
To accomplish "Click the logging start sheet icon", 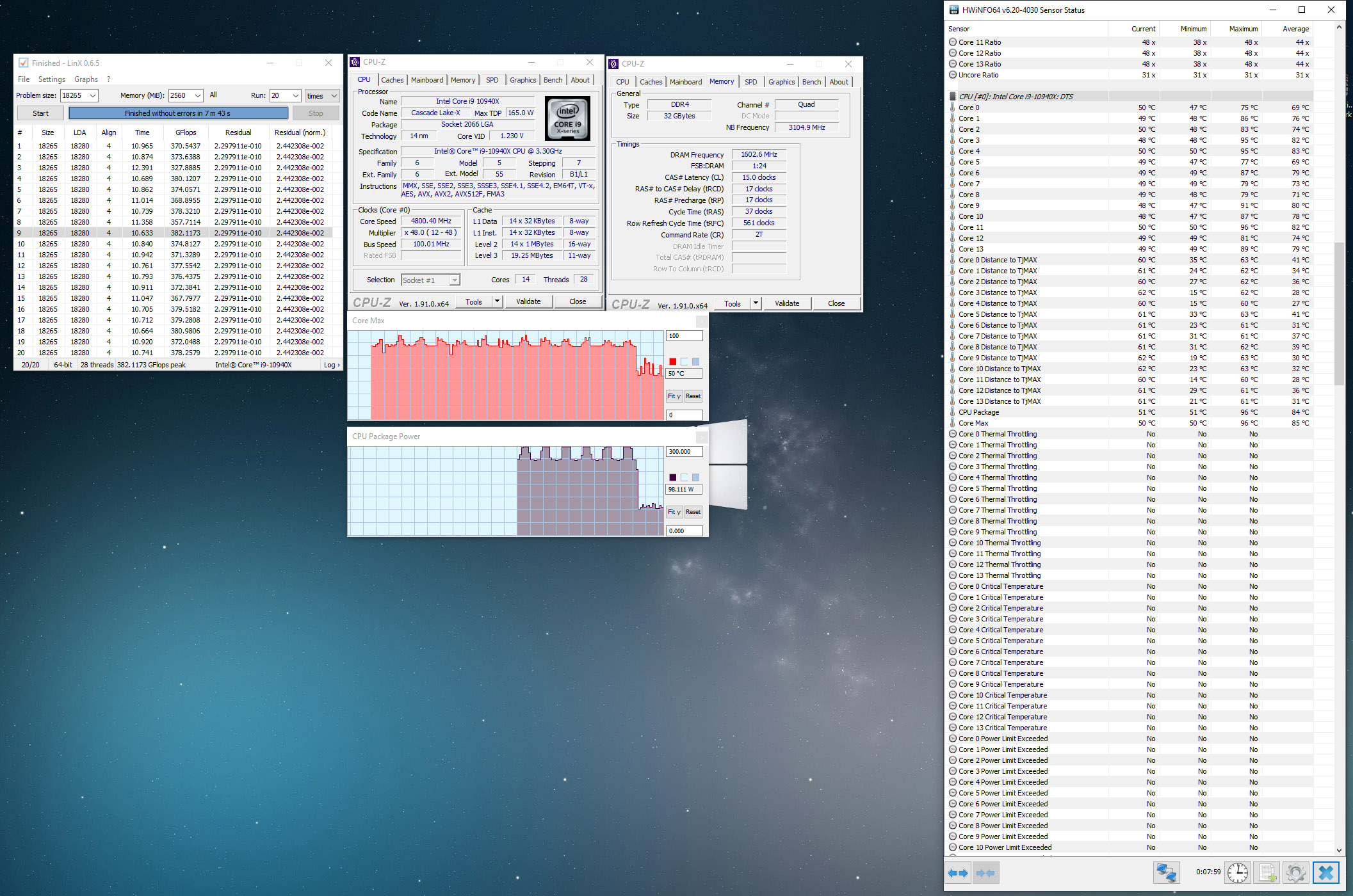I will [1267, 873].
